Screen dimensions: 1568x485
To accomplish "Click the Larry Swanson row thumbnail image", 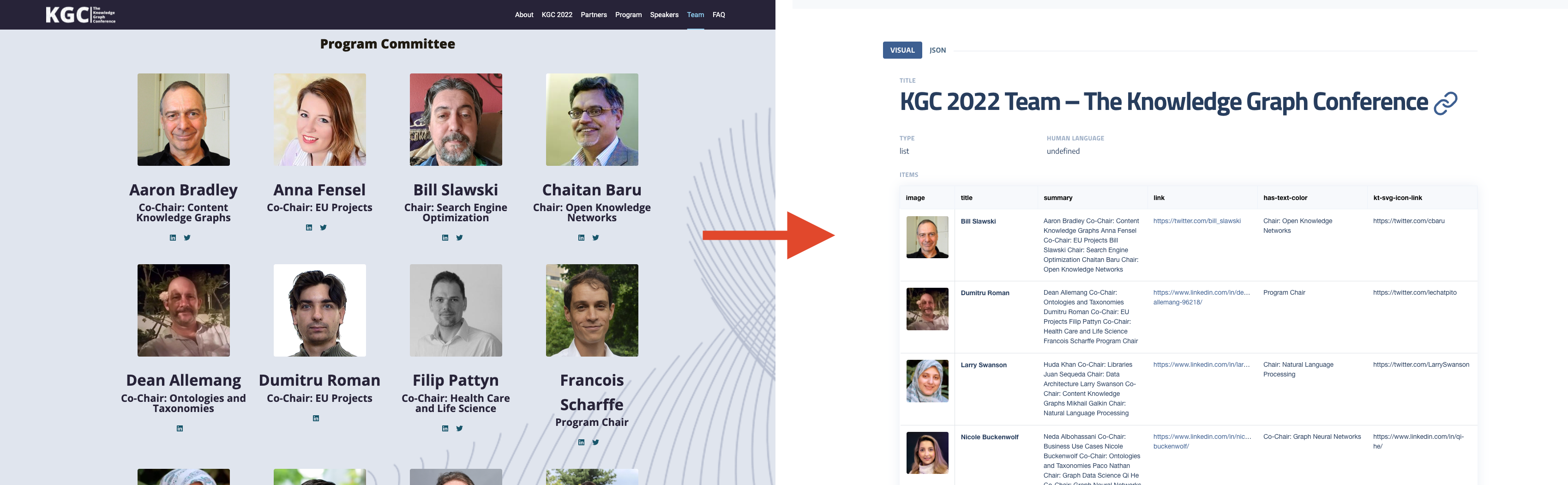I will coord(927,381).
